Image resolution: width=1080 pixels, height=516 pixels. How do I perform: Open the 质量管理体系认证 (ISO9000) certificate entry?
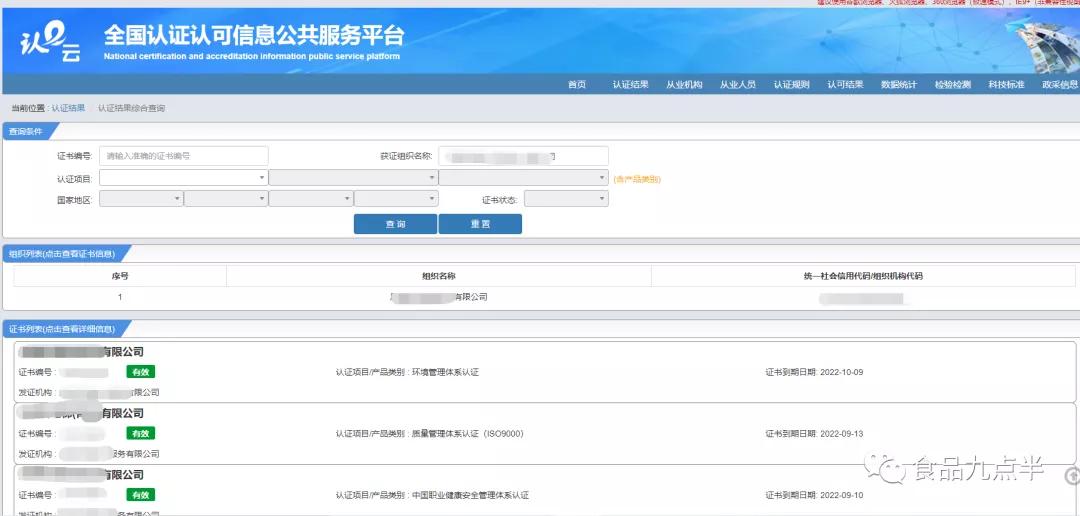[x=546, y=434]
